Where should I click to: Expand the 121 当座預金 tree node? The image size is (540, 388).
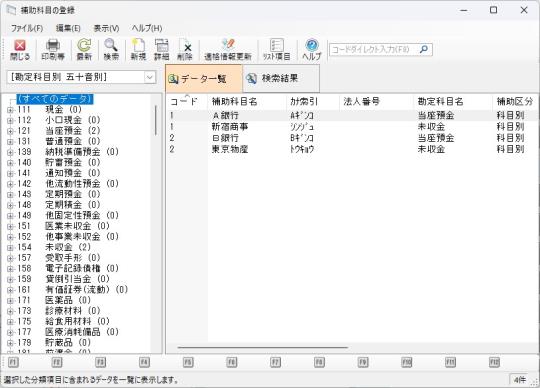tap(10, 131)
